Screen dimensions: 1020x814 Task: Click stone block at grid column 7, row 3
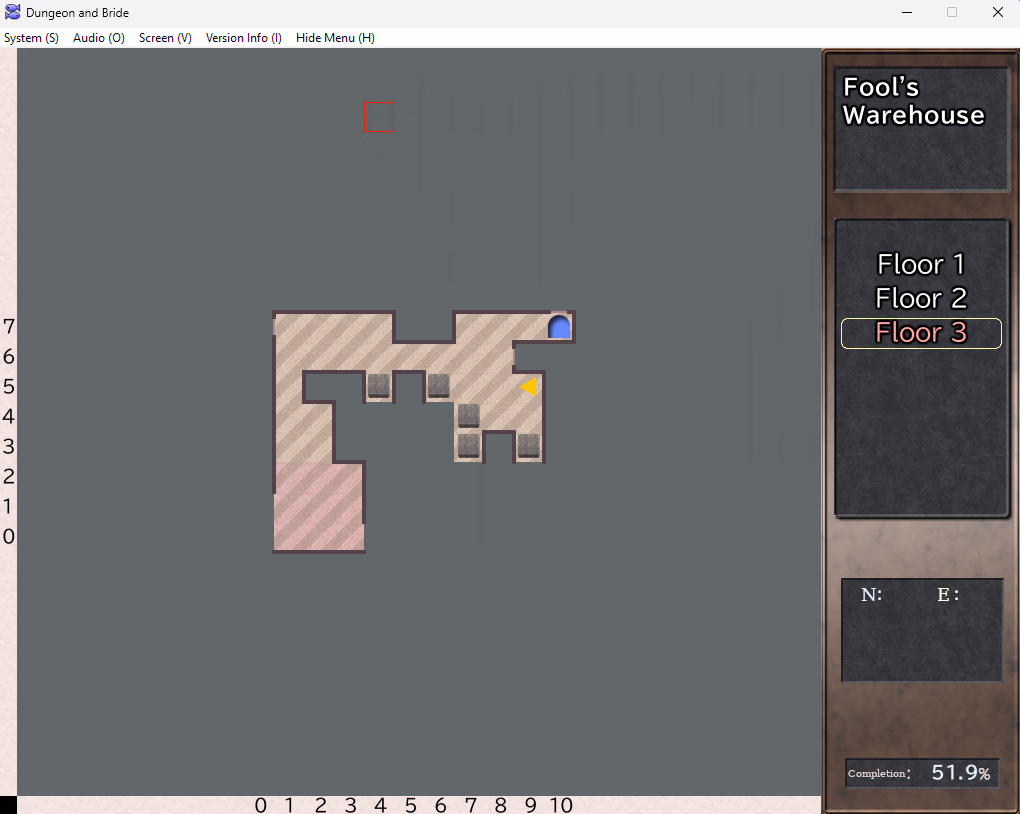[469, 445]
